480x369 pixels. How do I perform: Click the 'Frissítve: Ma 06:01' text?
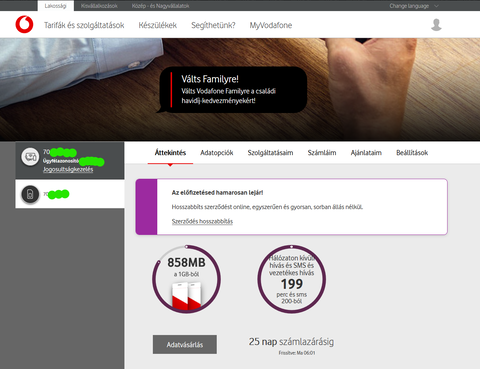pos(297,353)
